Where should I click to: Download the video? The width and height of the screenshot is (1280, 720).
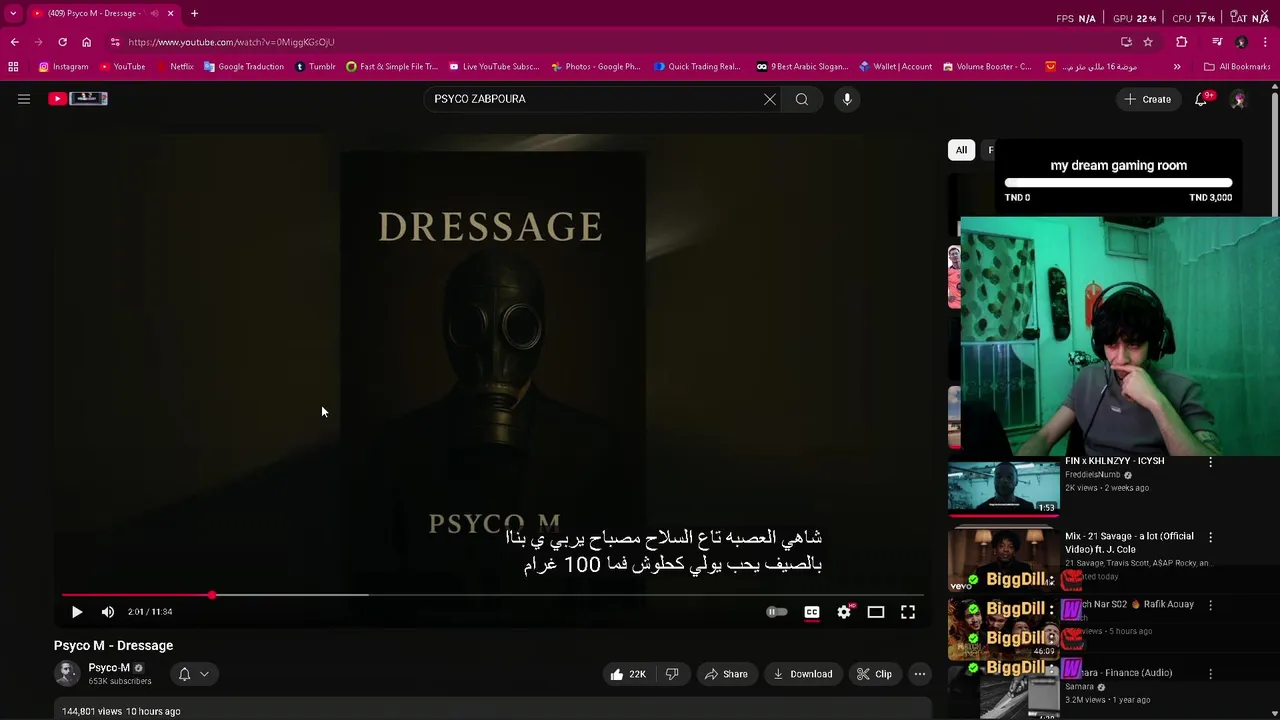coord(803,674)
